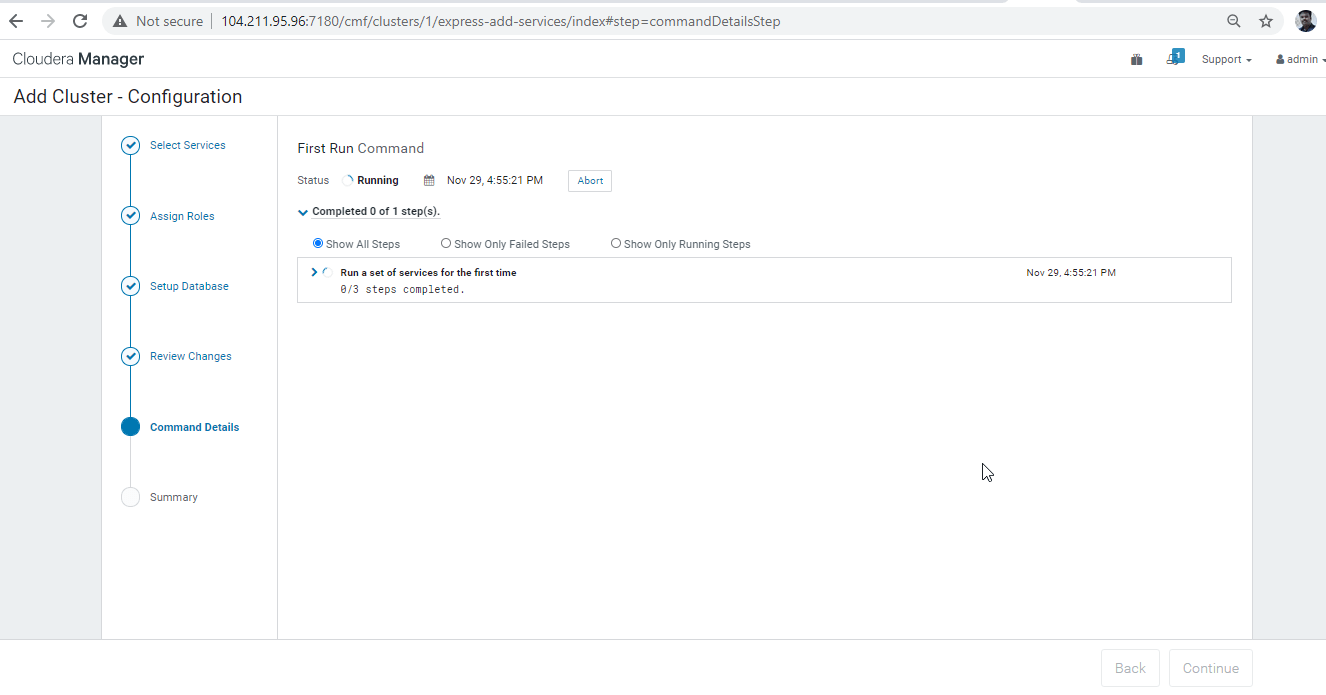The image size is (1326, 695).
Task: Click the step timestamp Nov 29, 4:55:21 PM in row
Action: tap(1071, 272)
